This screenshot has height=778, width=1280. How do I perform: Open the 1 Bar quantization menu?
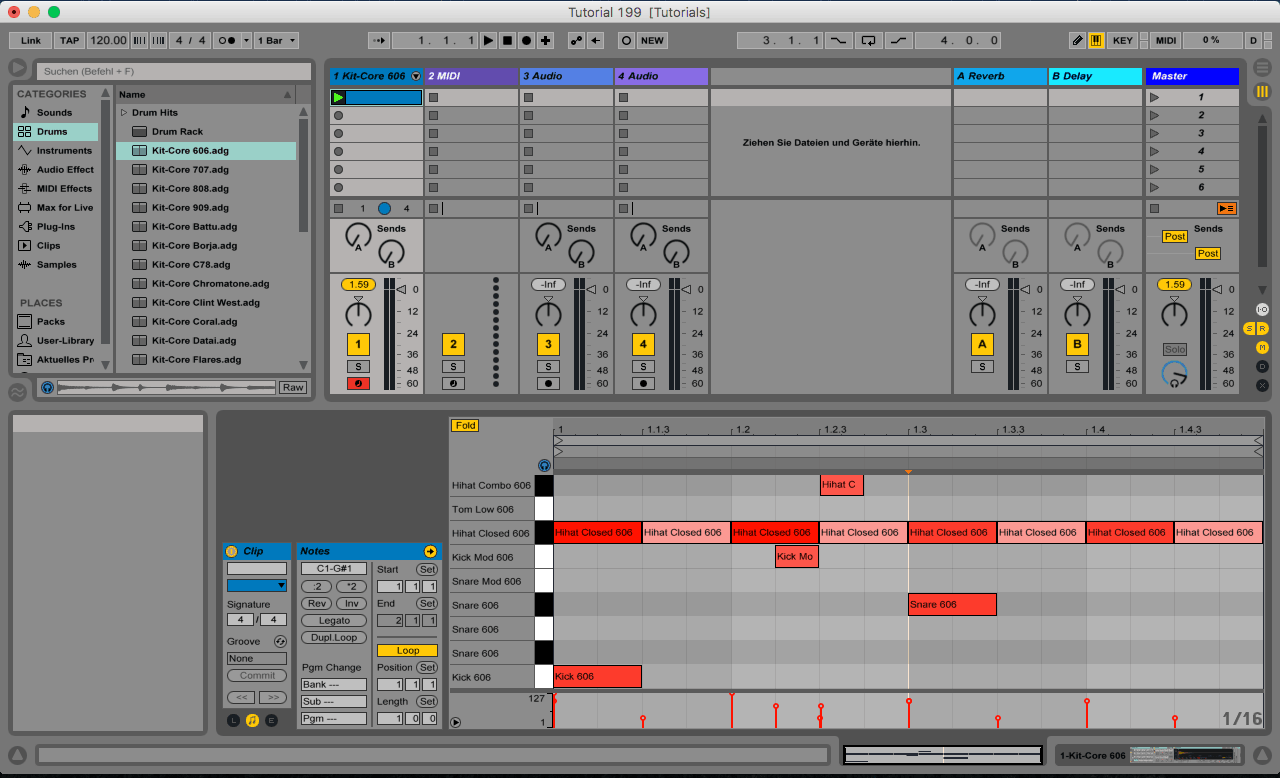pyautogui.click(x=276, y=41)
